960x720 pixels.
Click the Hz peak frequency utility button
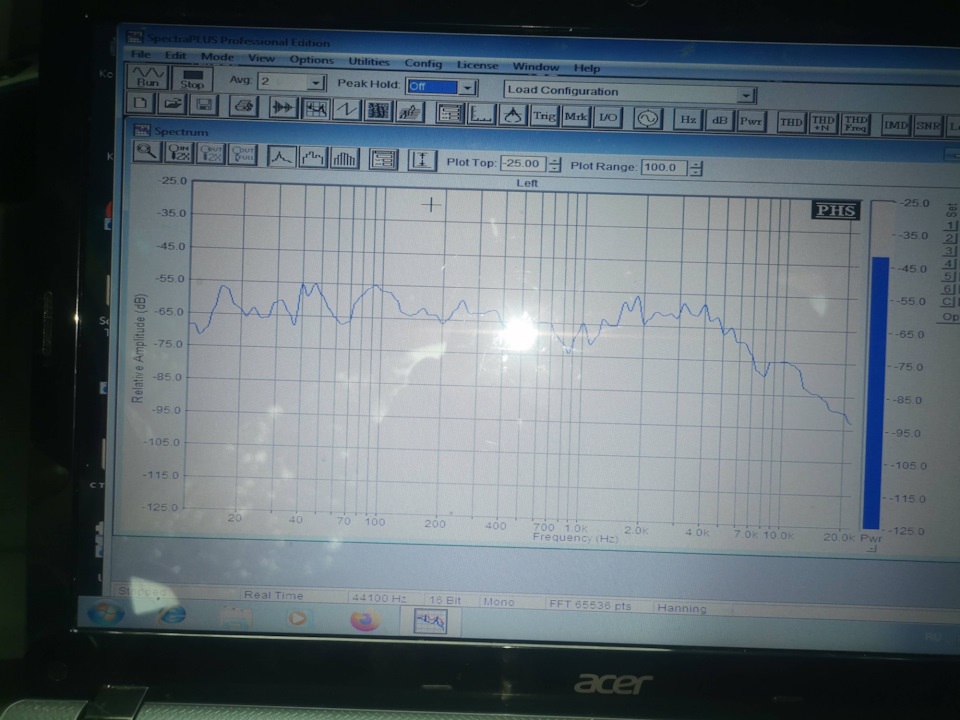point(688,120)
